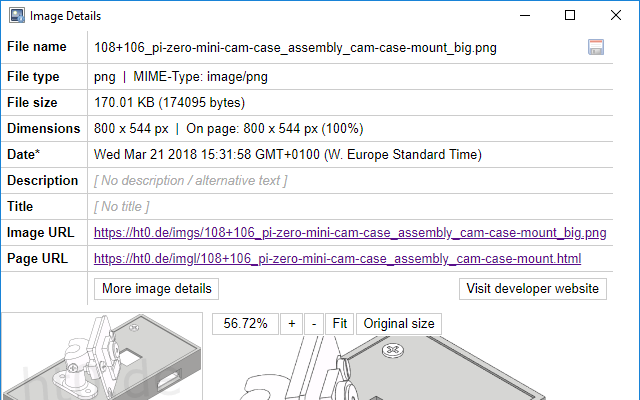
Task: Click the small cam case thumbnail
Action: pos(100,357)
